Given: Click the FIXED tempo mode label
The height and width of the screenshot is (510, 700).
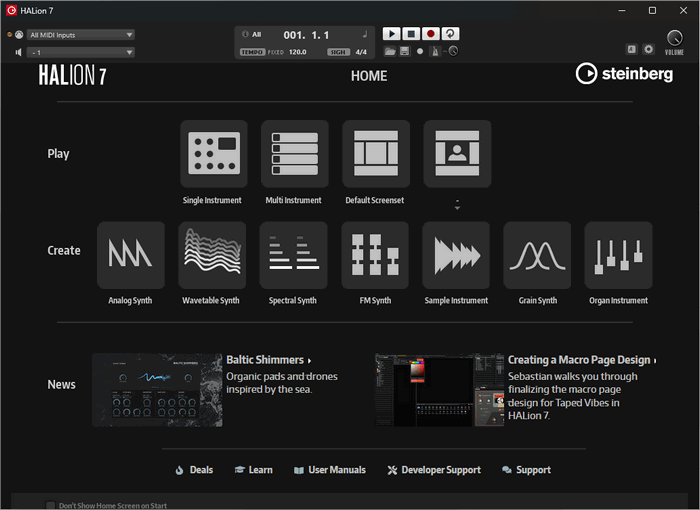Looking at the screenshot, I should 275,52.
